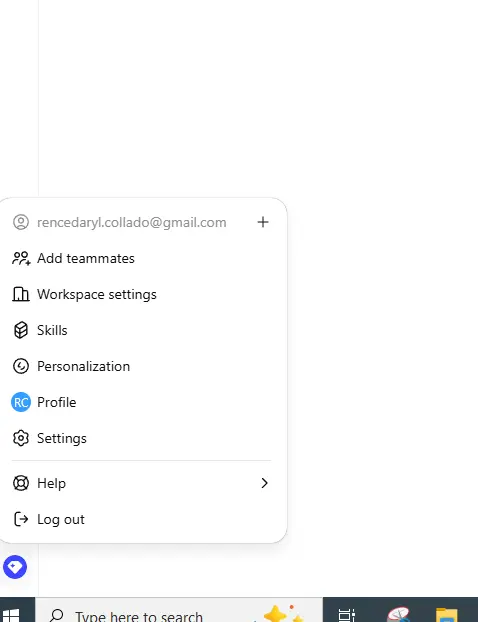Click the Help lifebuoy icon
The width and height of the screenshot is (478, 622).
tap(21, 483)
